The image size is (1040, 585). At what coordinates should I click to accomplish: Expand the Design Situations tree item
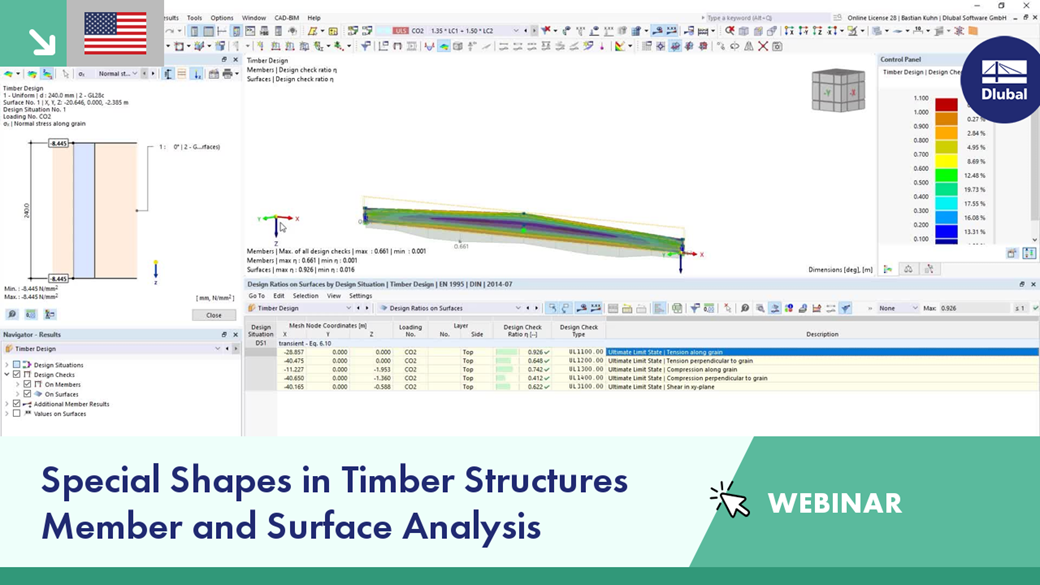click(6, 365)
